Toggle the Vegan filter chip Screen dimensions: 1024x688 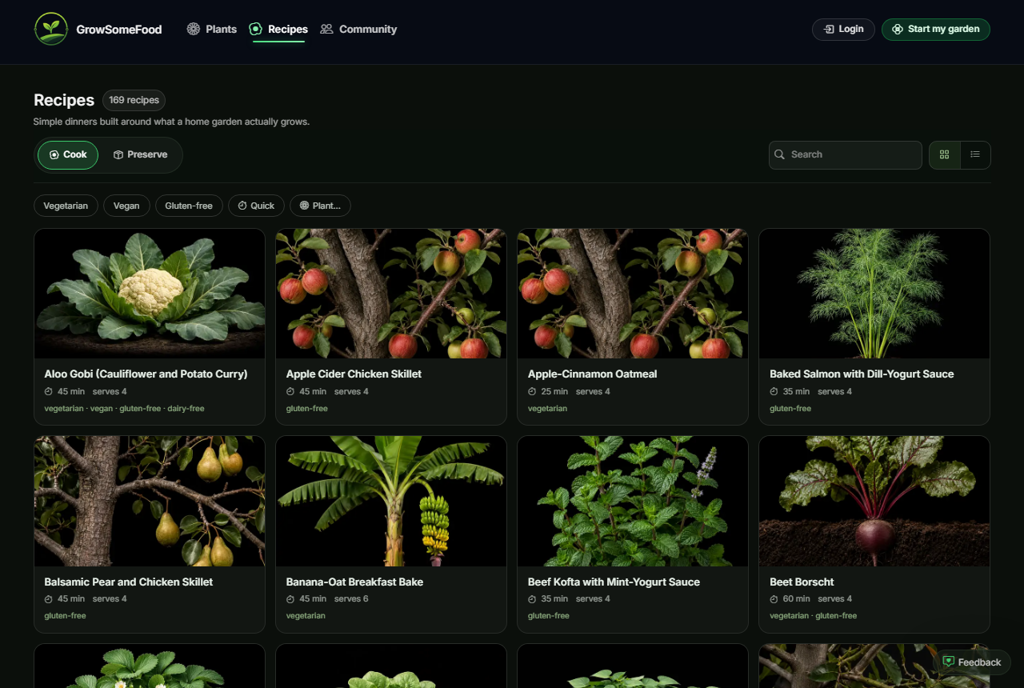tap(126, 206)
